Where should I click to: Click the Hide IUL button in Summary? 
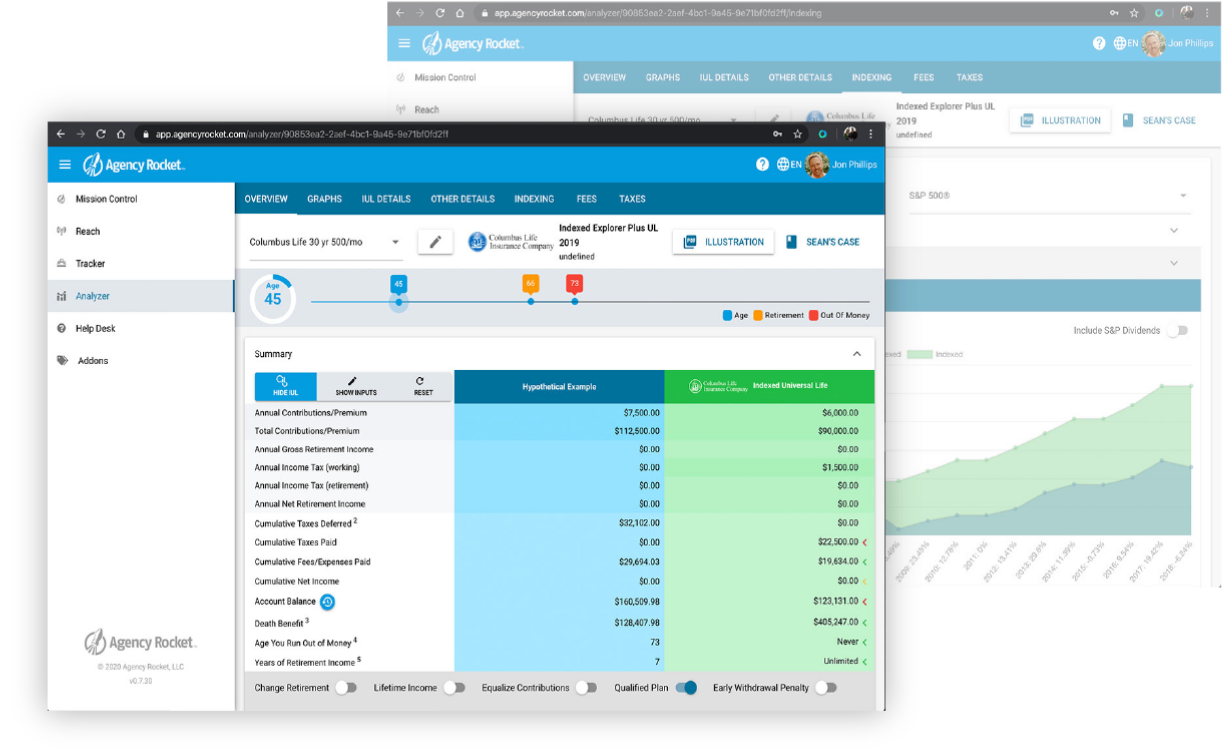(285, 386)
